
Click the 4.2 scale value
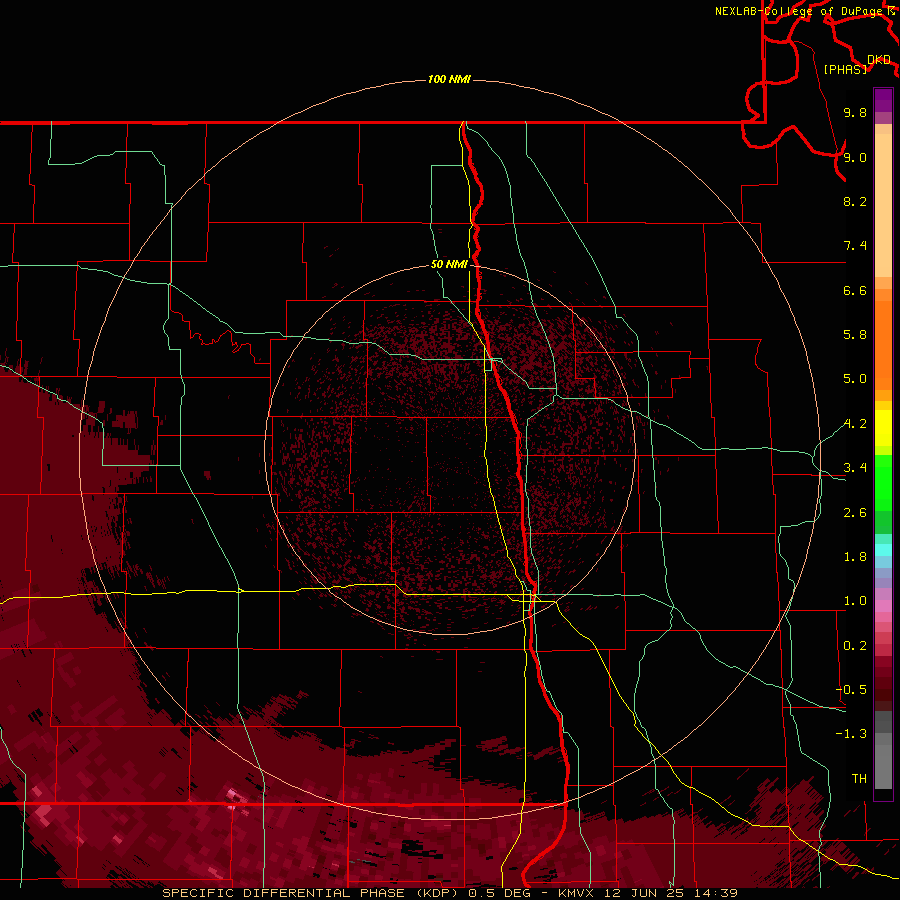[855, 424]
